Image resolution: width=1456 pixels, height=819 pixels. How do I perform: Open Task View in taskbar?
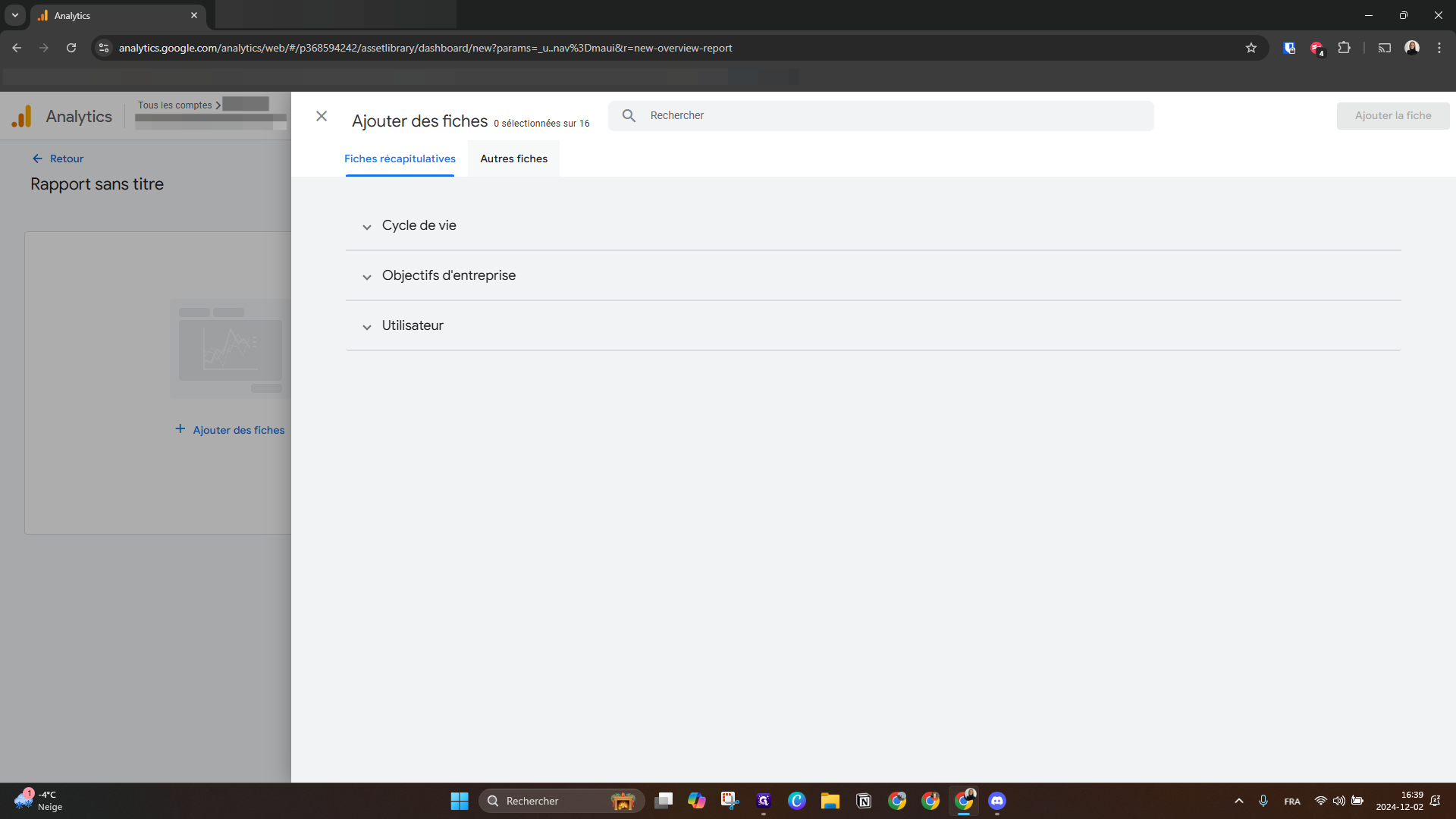664,801
